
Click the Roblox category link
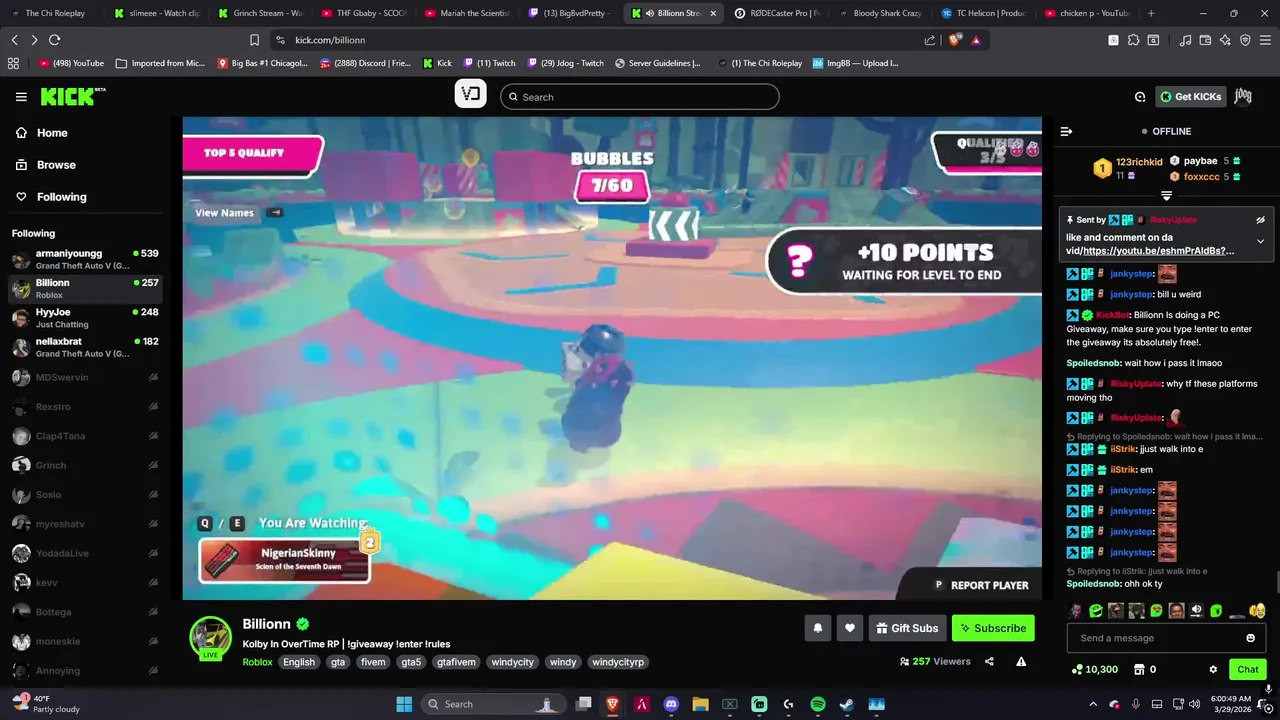tap(257, 662)
